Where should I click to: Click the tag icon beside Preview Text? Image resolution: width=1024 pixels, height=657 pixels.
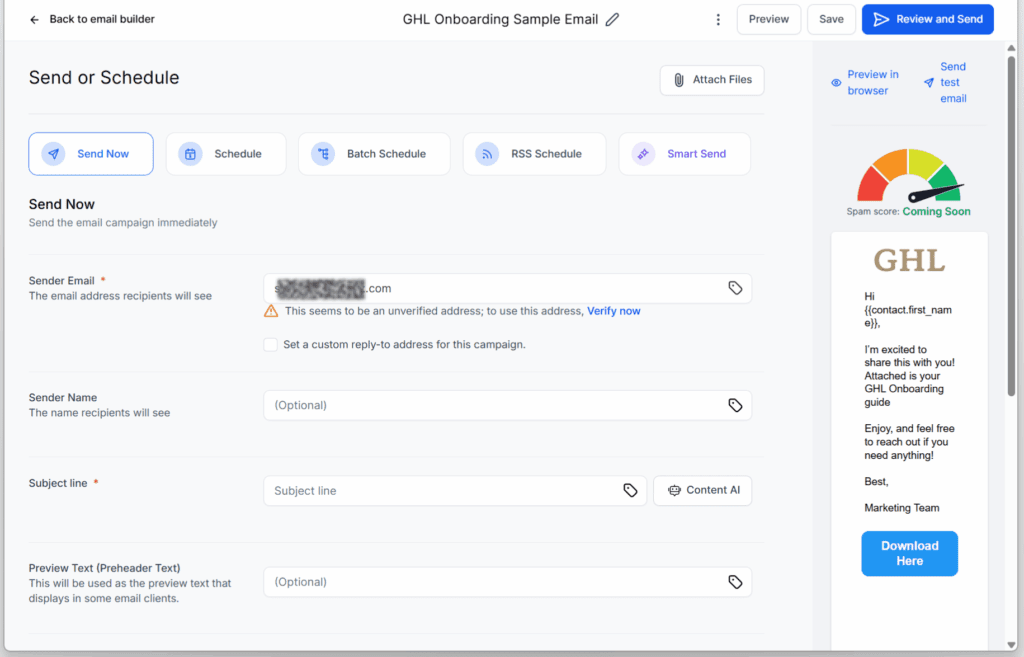735,581
